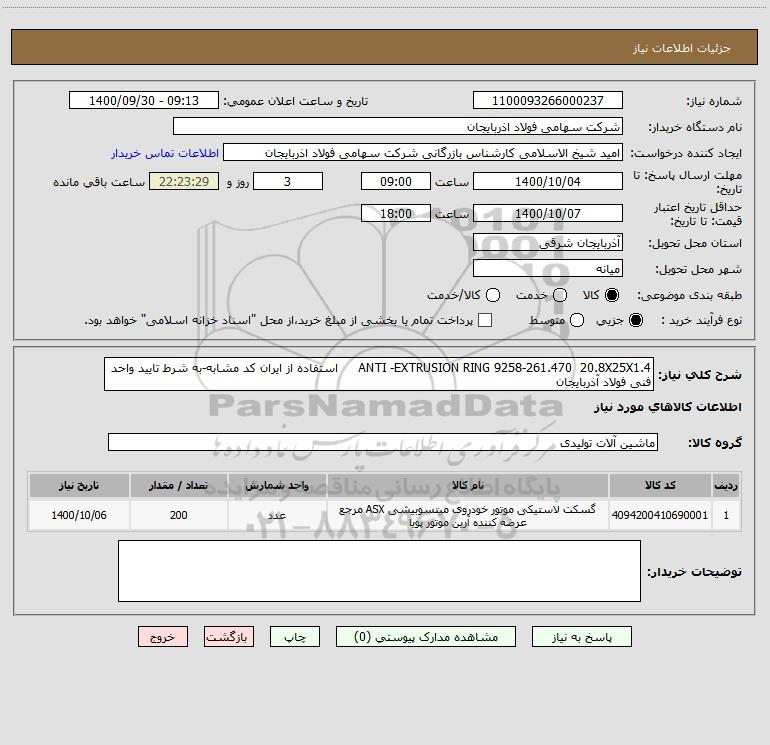Click the unit cell عدد
This screenshot has height=745, width=770.
(x=277, y=515)
